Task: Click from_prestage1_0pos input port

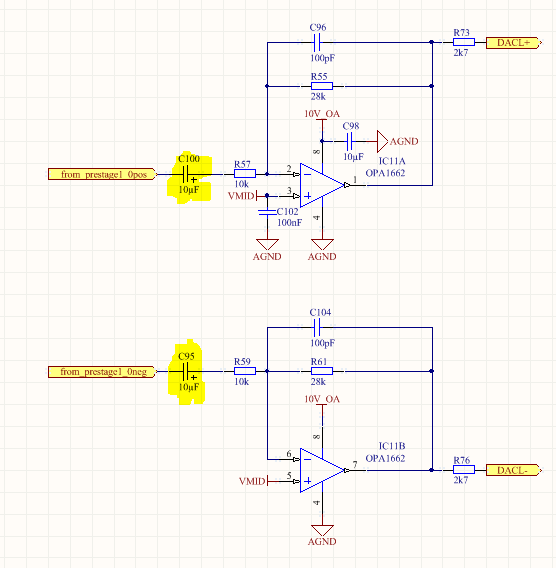Action: (103, 174)
